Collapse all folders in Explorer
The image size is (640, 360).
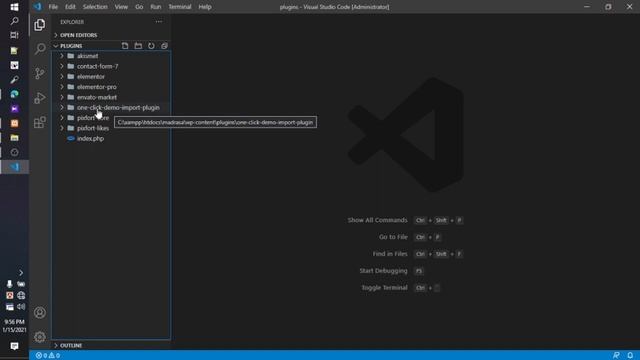click(164, 46)
